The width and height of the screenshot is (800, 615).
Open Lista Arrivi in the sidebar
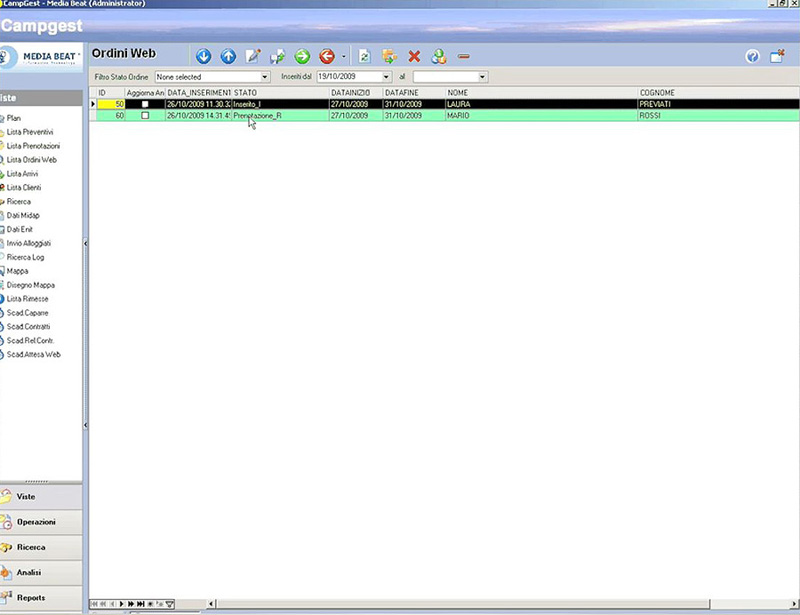point(22,174)
